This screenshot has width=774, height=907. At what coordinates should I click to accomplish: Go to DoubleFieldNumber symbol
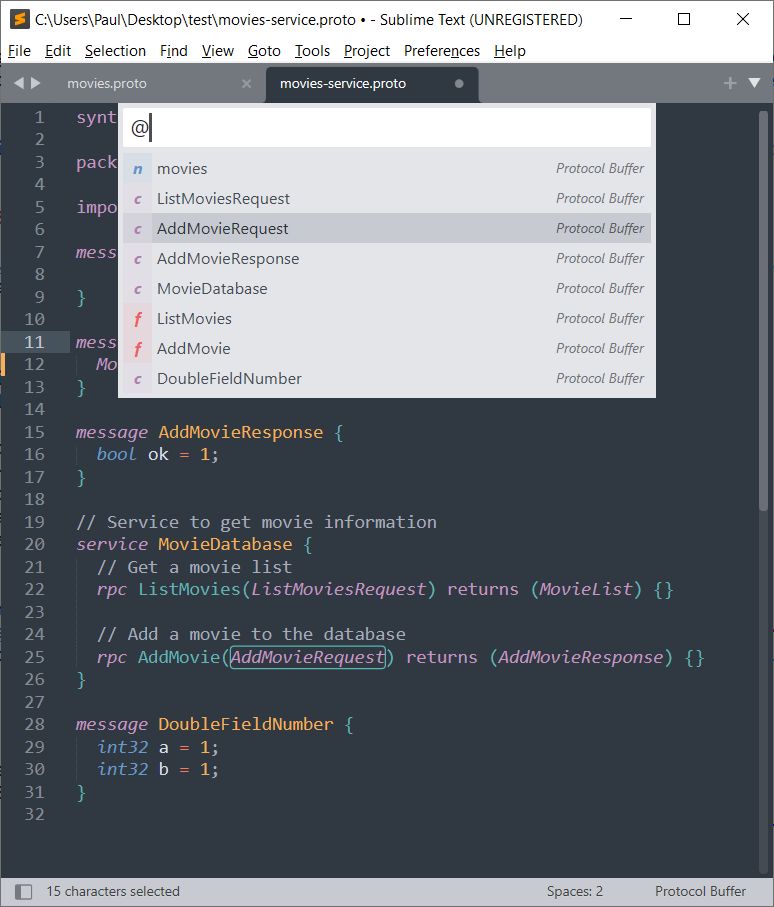coord(386,379)
